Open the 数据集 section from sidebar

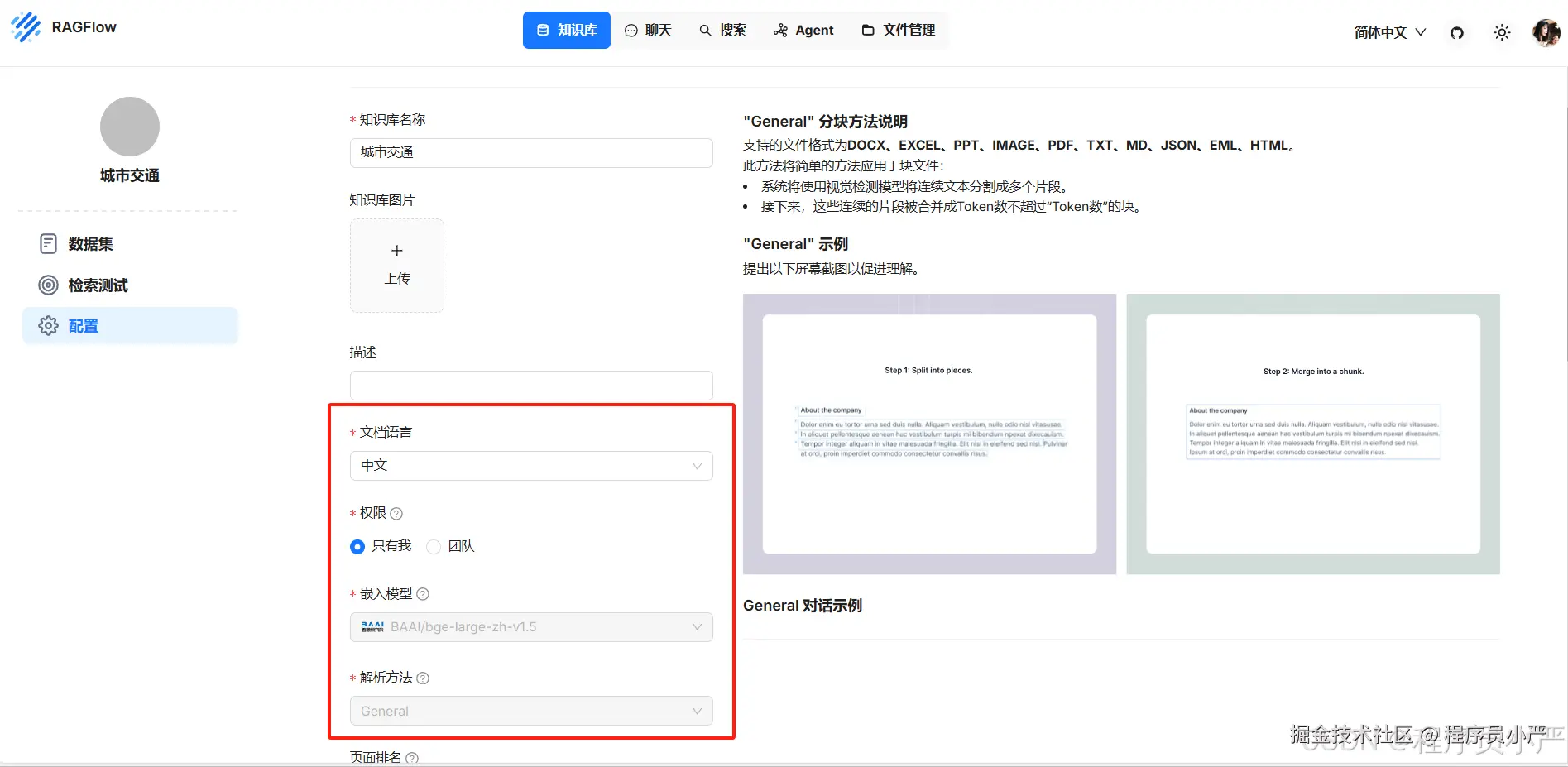92,243
